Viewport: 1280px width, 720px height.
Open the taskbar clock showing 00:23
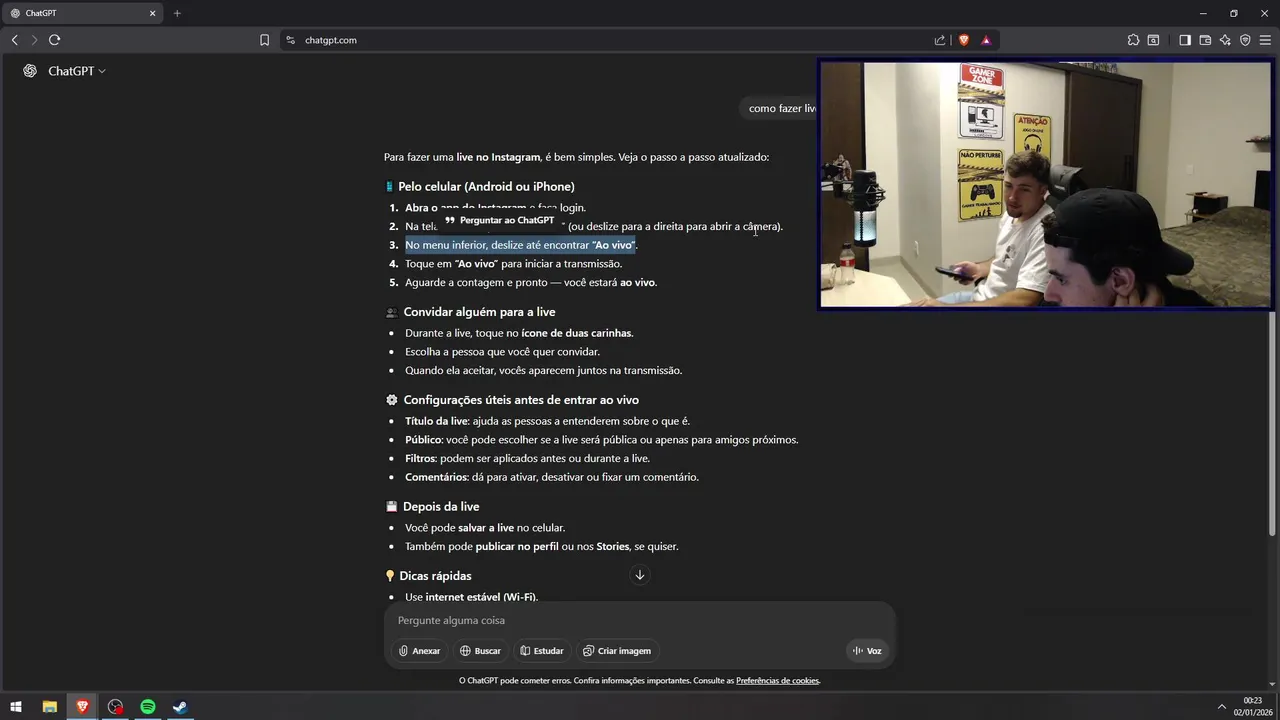click(x=1252, y=707)
